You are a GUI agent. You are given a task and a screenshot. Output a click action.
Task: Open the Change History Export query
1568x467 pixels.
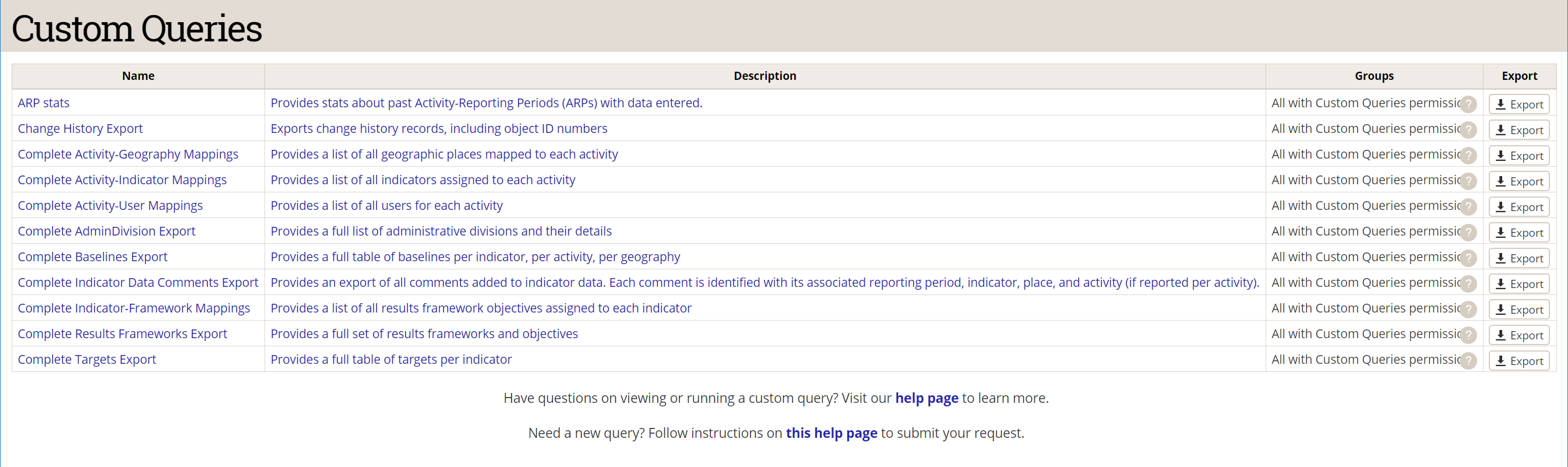(80, 128)
